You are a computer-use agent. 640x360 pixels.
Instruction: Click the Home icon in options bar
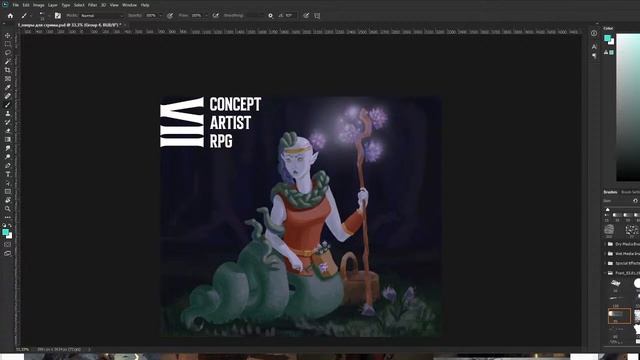[10, 16]
